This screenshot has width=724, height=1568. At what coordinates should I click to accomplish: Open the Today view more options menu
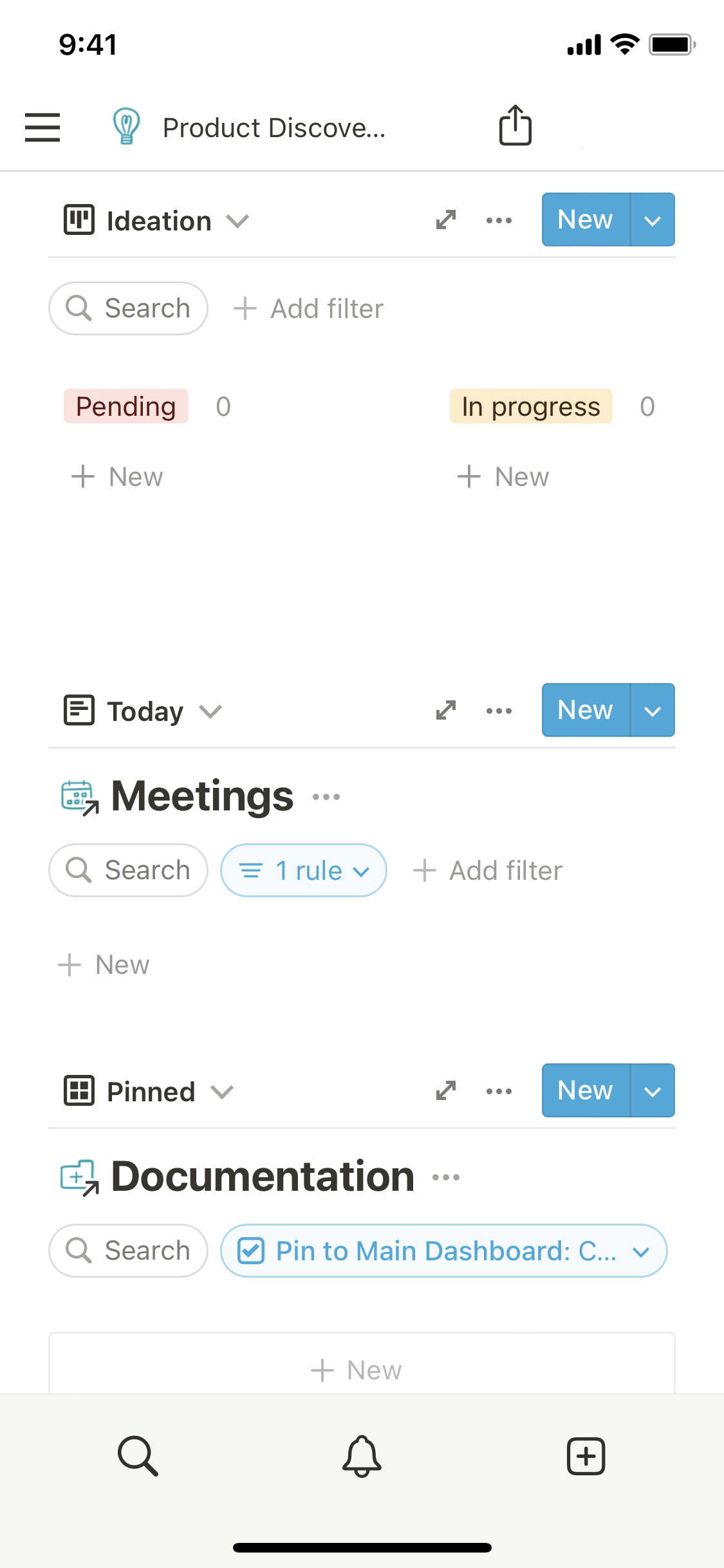[x=499, y=711]
